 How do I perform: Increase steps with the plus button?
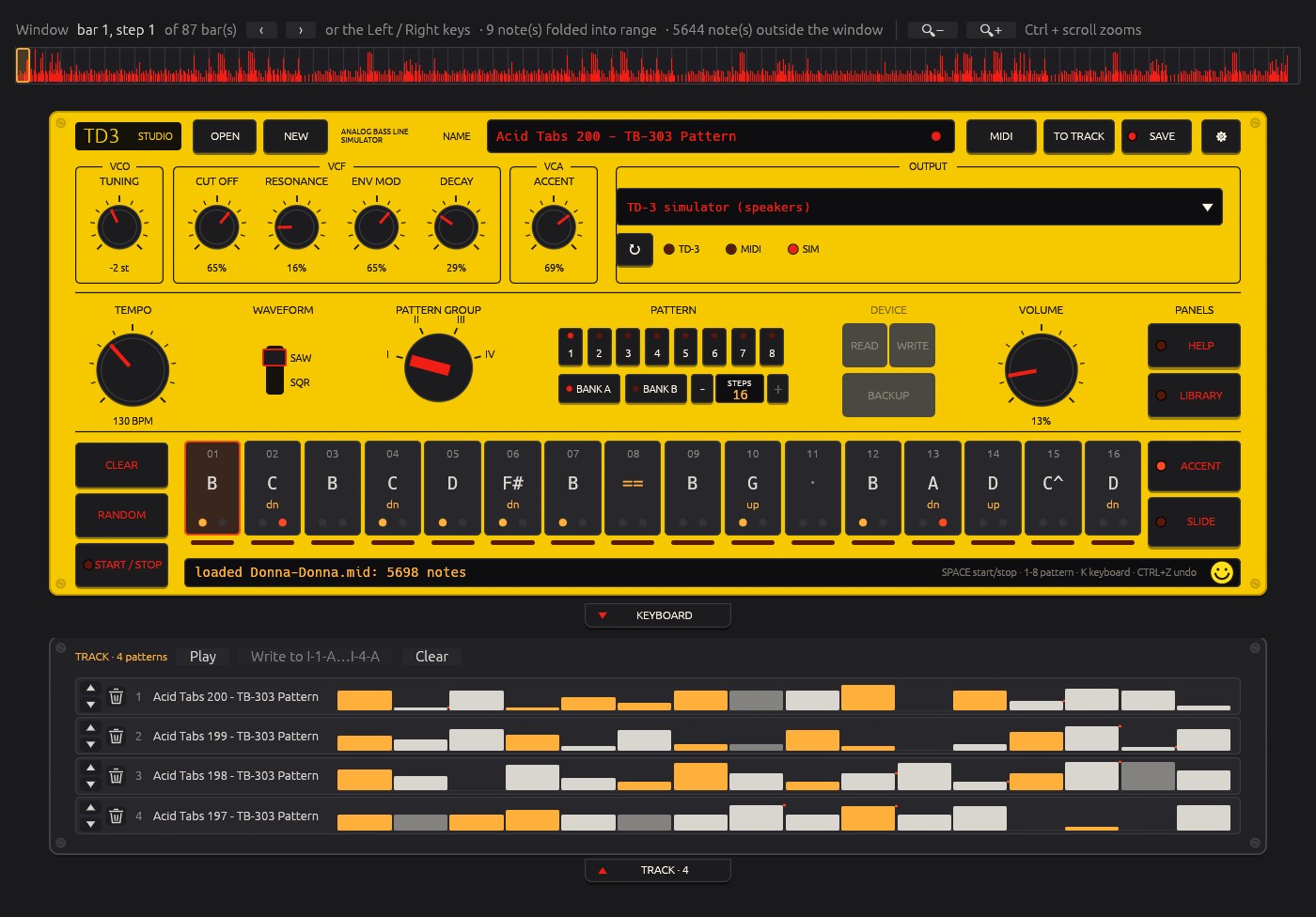pyautogui.click(x=777, y=389)
